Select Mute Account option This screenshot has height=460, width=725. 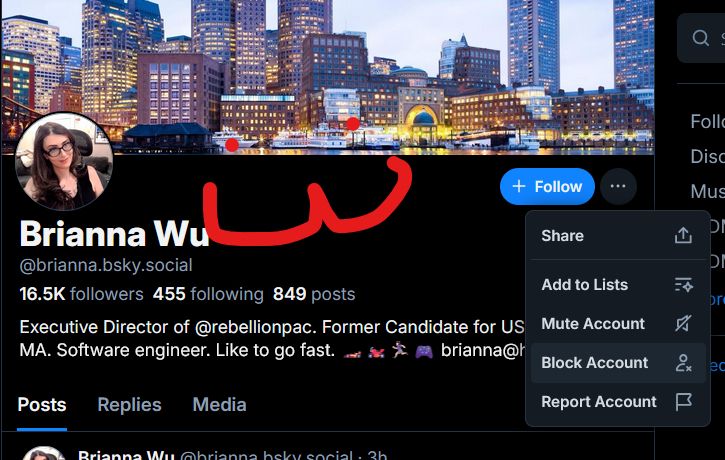(x=617, y=324)
